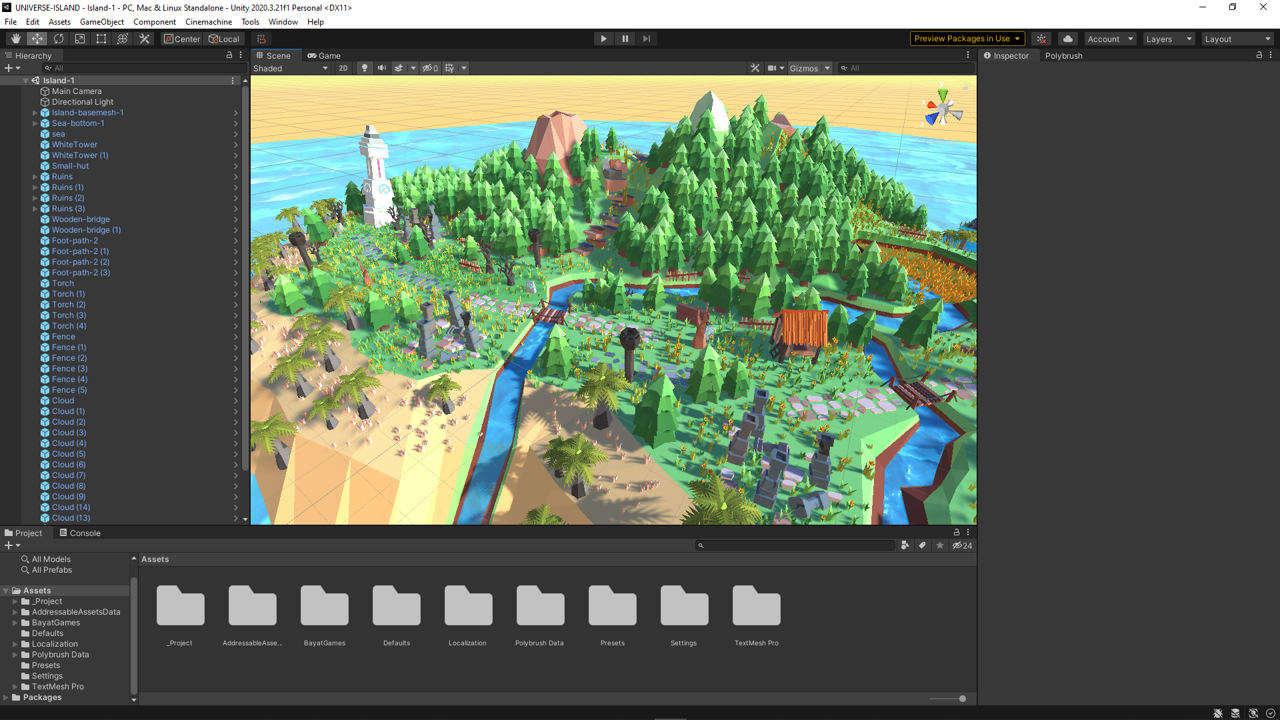Switch the pivot toggle from Center
The height and width of the screenshot is (720, 1280).
182,38
